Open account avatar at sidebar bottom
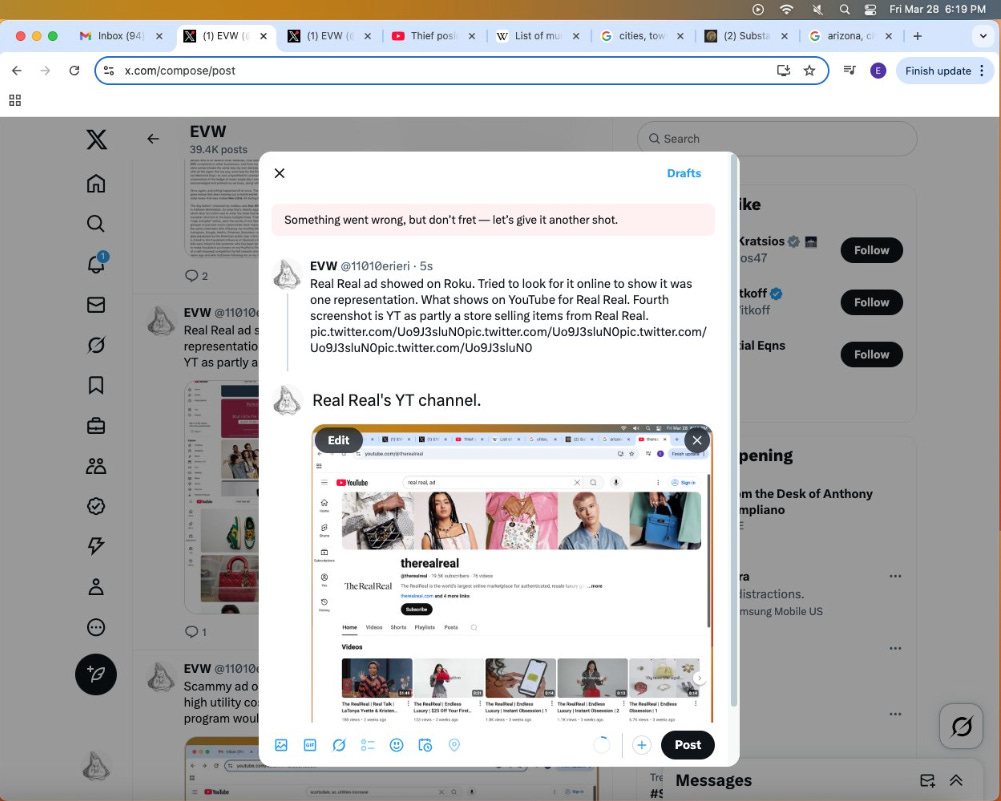Viewport: 1001px width, 801px height. [96, 766]
